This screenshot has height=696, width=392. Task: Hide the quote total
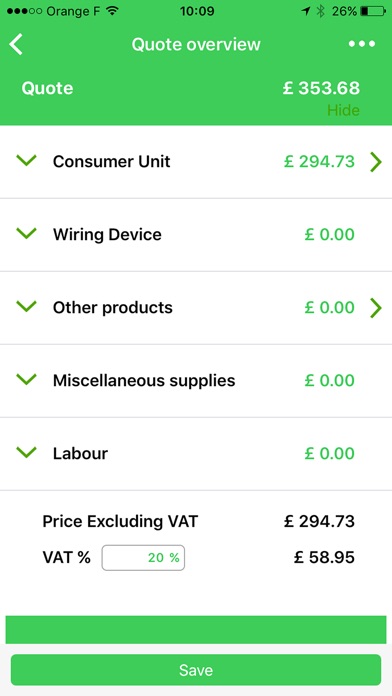point(343,110)
